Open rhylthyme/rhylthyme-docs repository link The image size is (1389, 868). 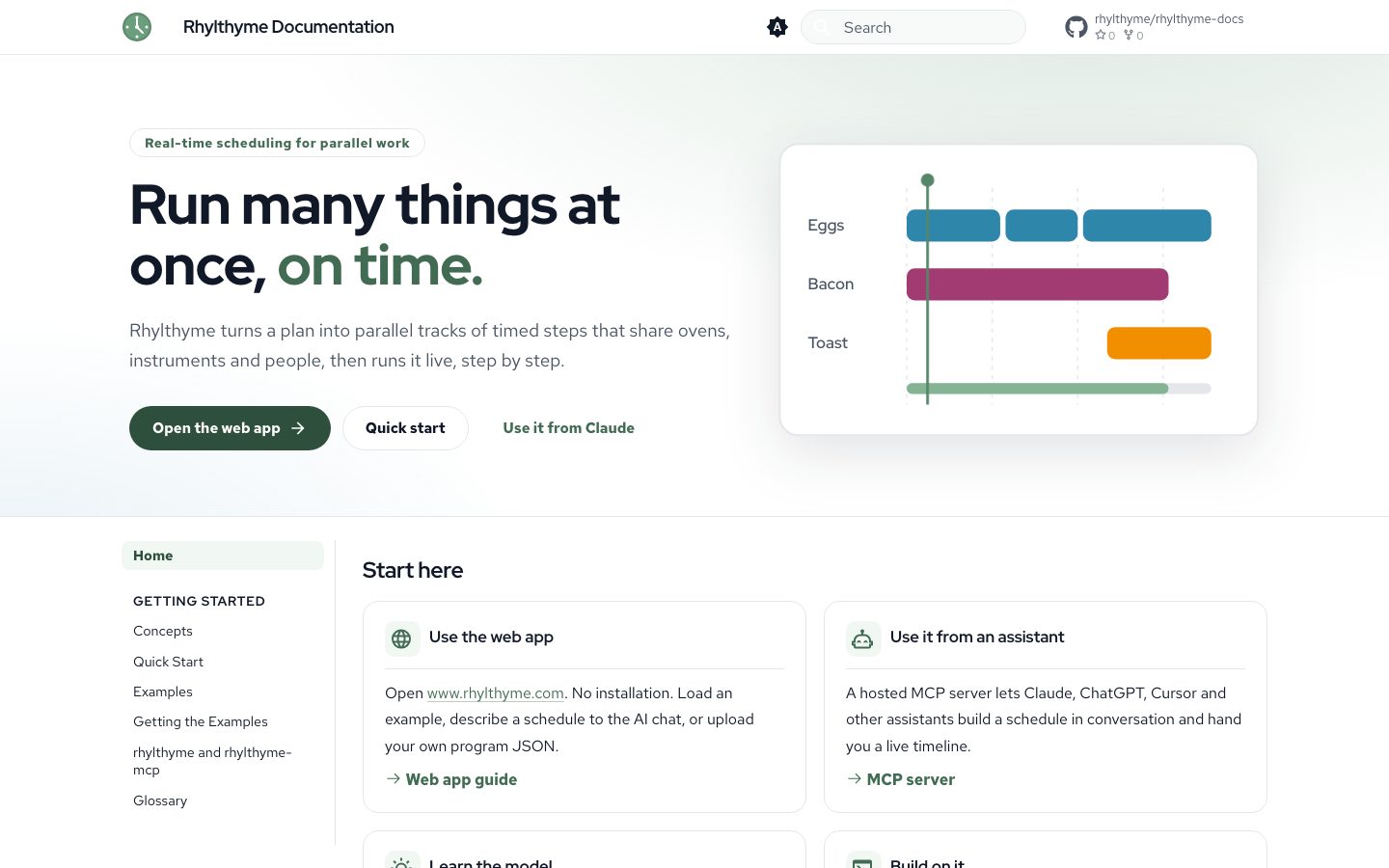click(x=1169, y=19)
